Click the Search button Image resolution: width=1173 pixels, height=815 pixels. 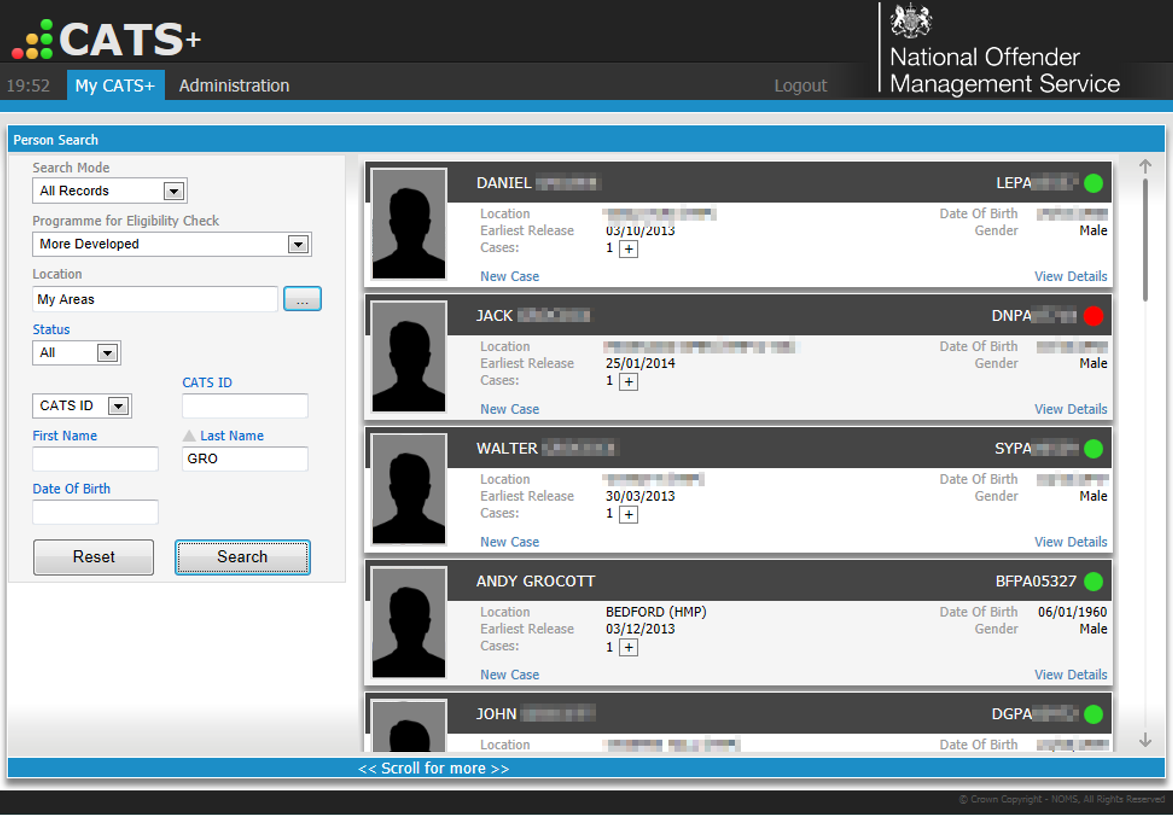click(242, 557)
